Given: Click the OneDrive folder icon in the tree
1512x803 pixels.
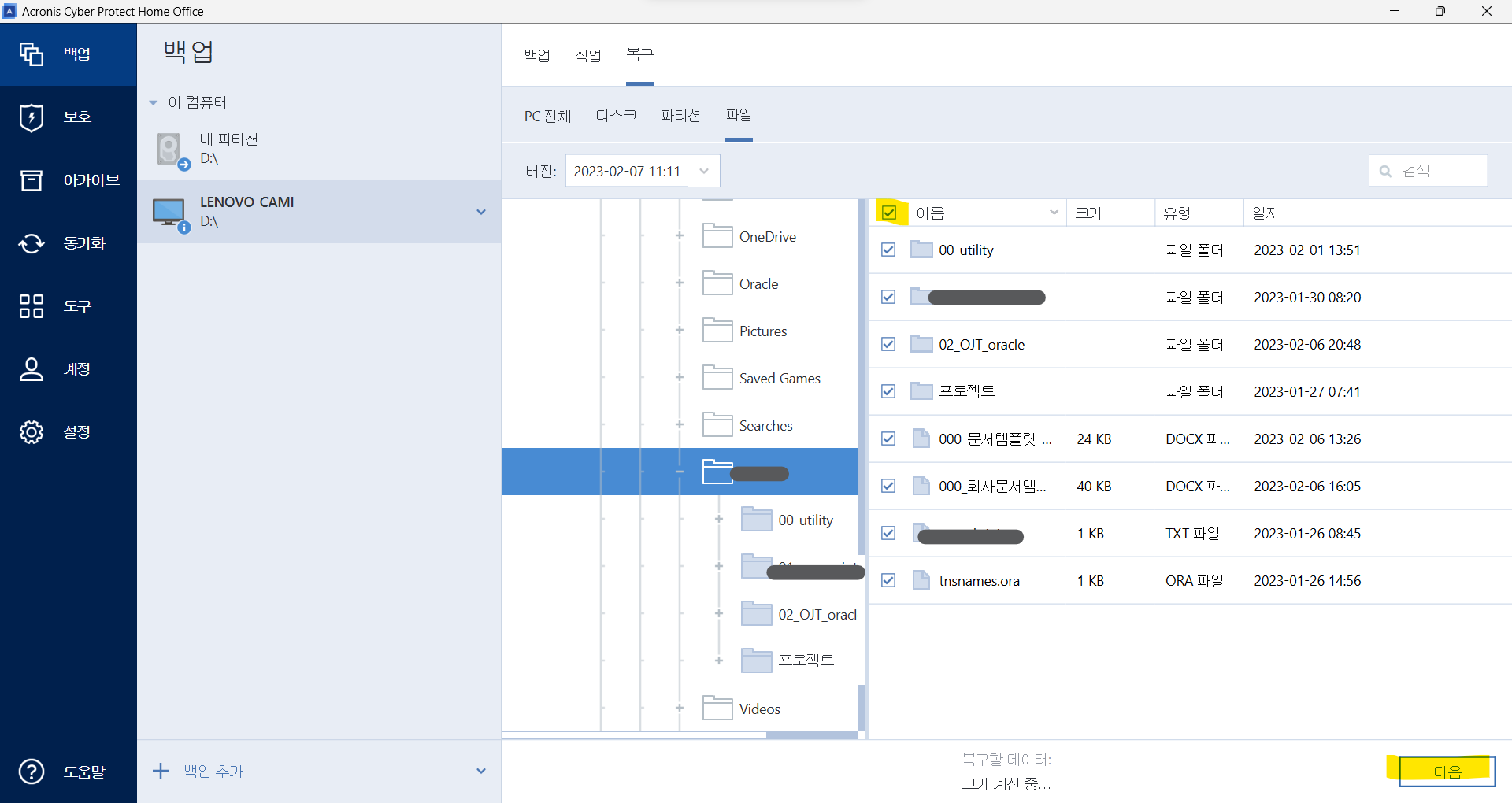Looking at the screenshot, I should 717,235.
